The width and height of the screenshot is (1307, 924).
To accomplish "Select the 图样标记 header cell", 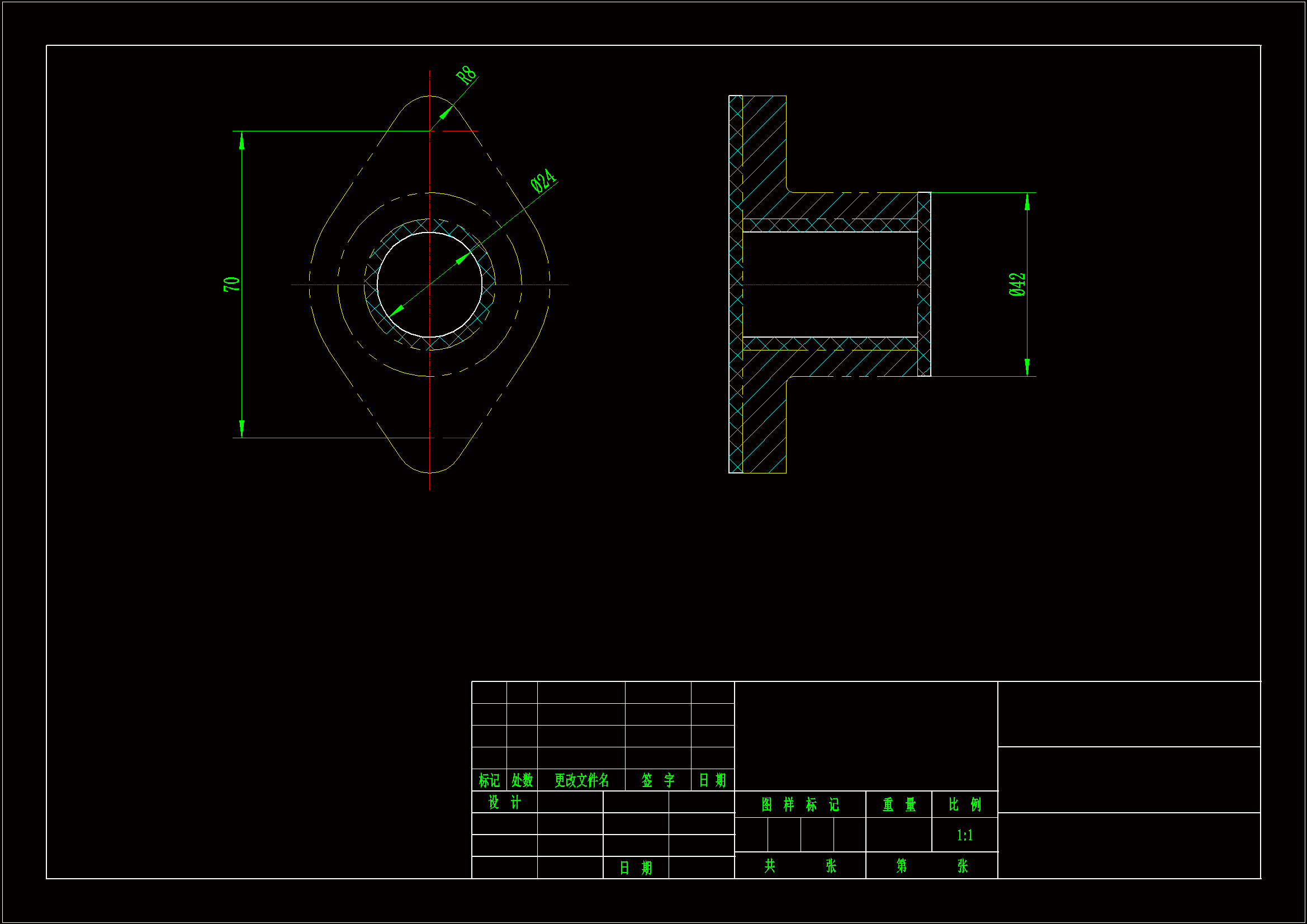I will click(800, 804).
